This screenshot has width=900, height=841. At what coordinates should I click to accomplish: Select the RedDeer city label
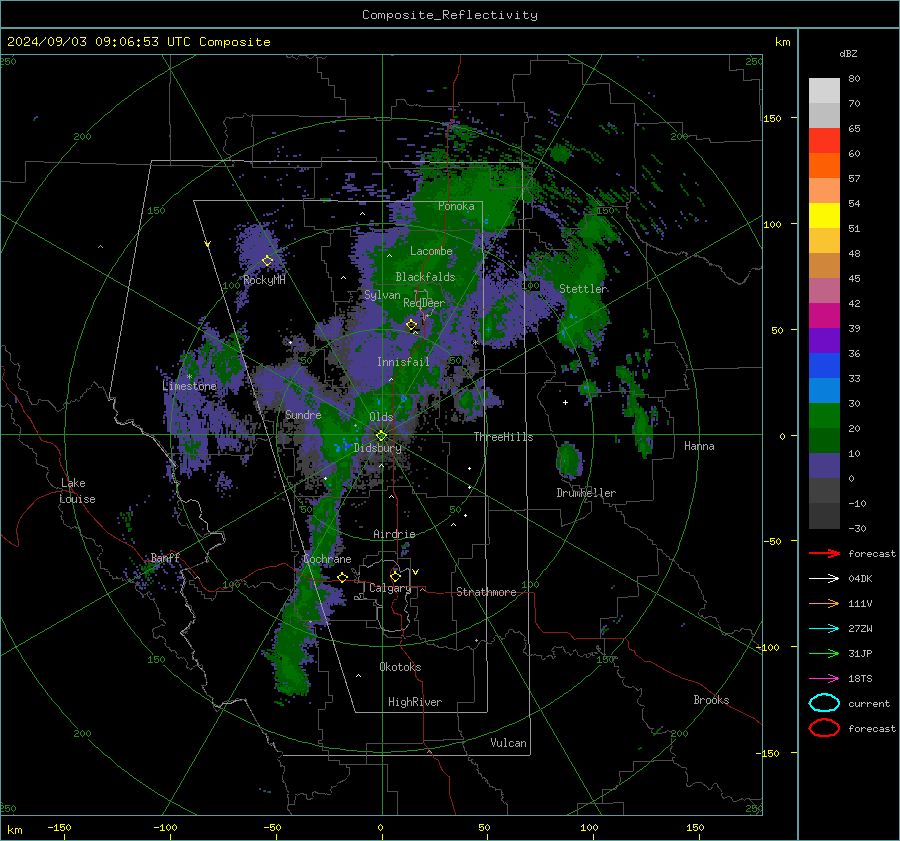pyautogui.click(x=424, y=303)
